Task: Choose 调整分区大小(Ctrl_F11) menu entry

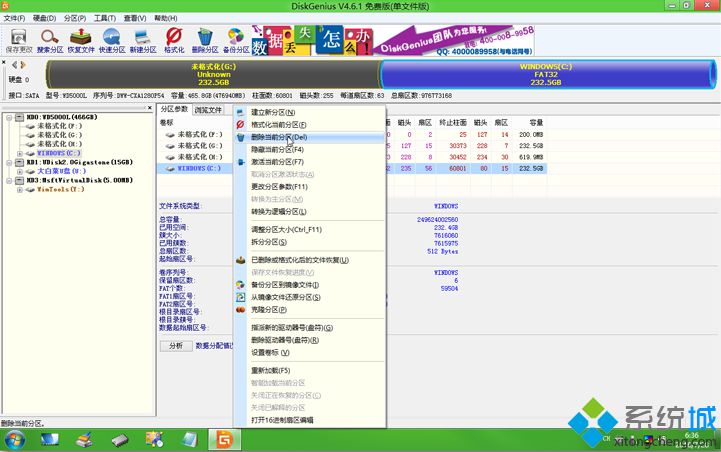Action: [309, 229]
